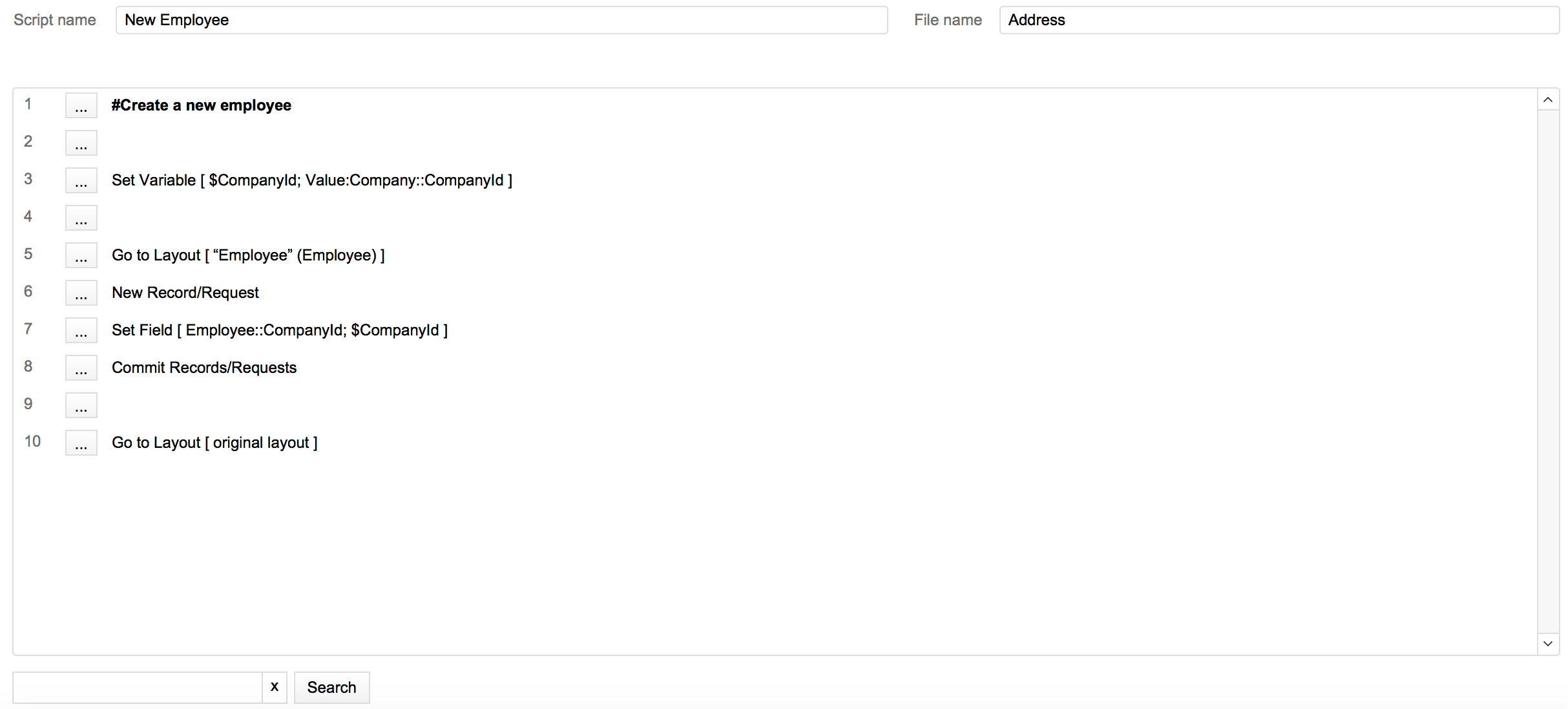Select the Set Variable $CompanyId script step
This screenshot has height=709, width=1568.
[311, 180]
